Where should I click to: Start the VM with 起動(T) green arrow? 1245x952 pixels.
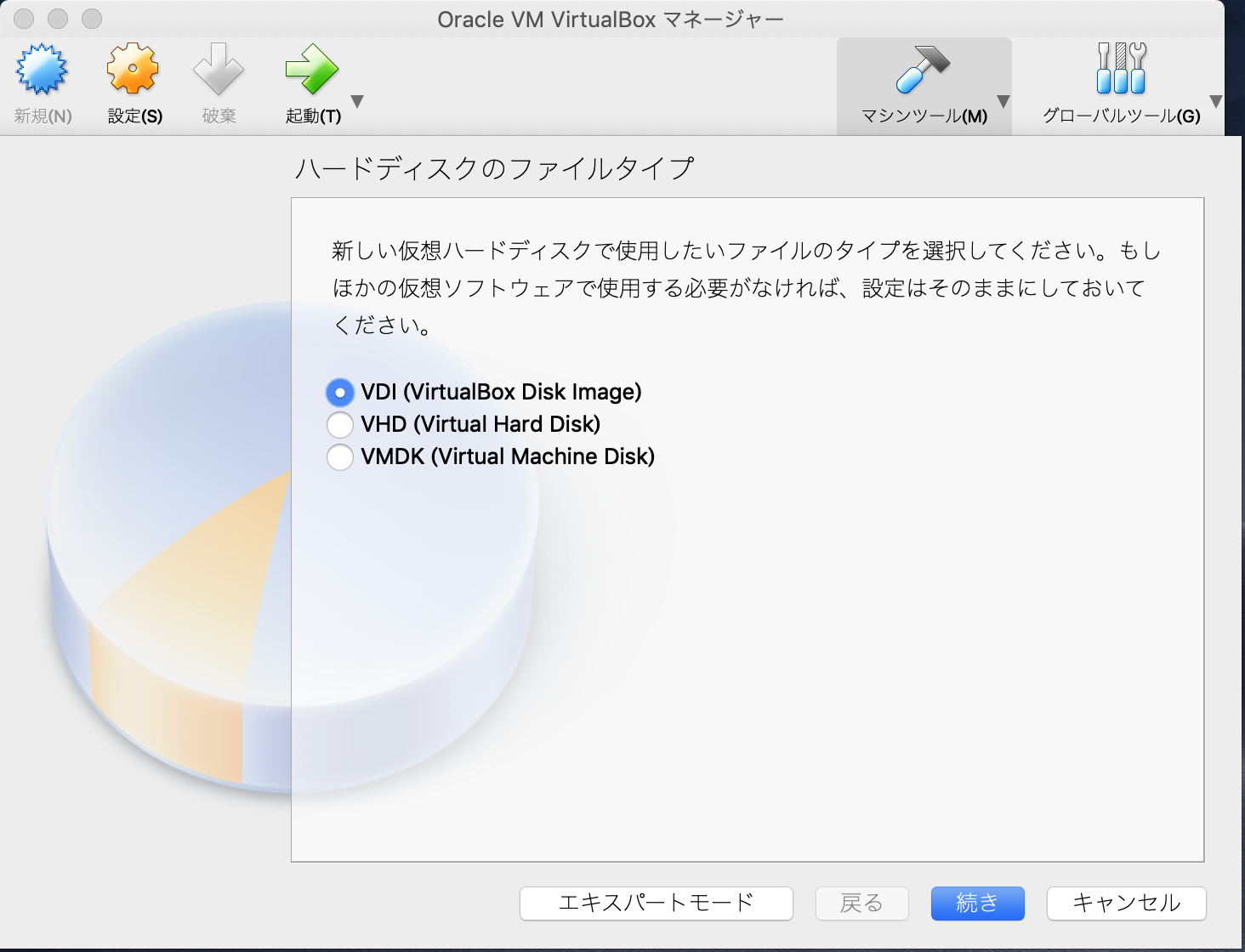coord(312,70)
